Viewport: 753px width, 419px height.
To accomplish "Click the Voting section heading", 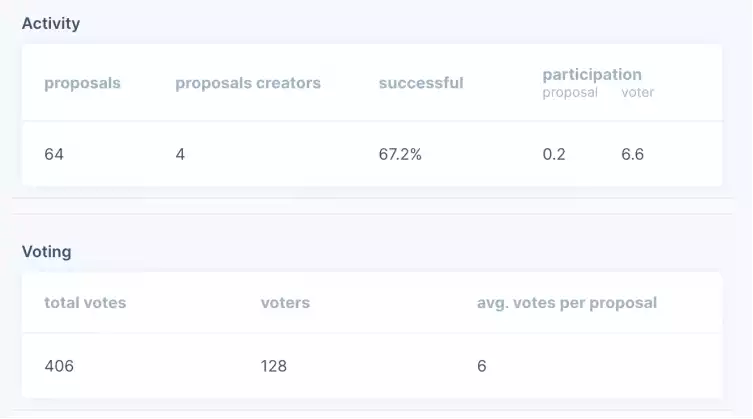I will tap(47, 251).
